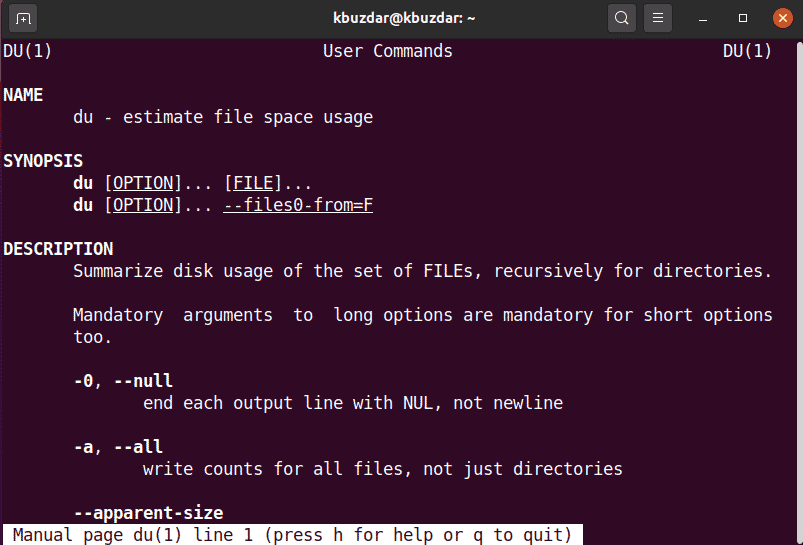
Task: Click the --null option text
Action: coord(138,381)
